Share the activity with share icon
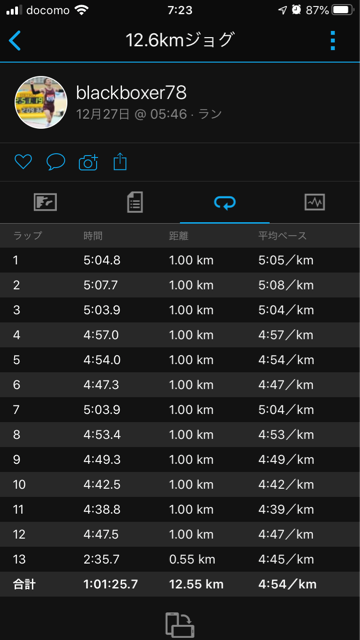360x640 pixels. [120, 162]
